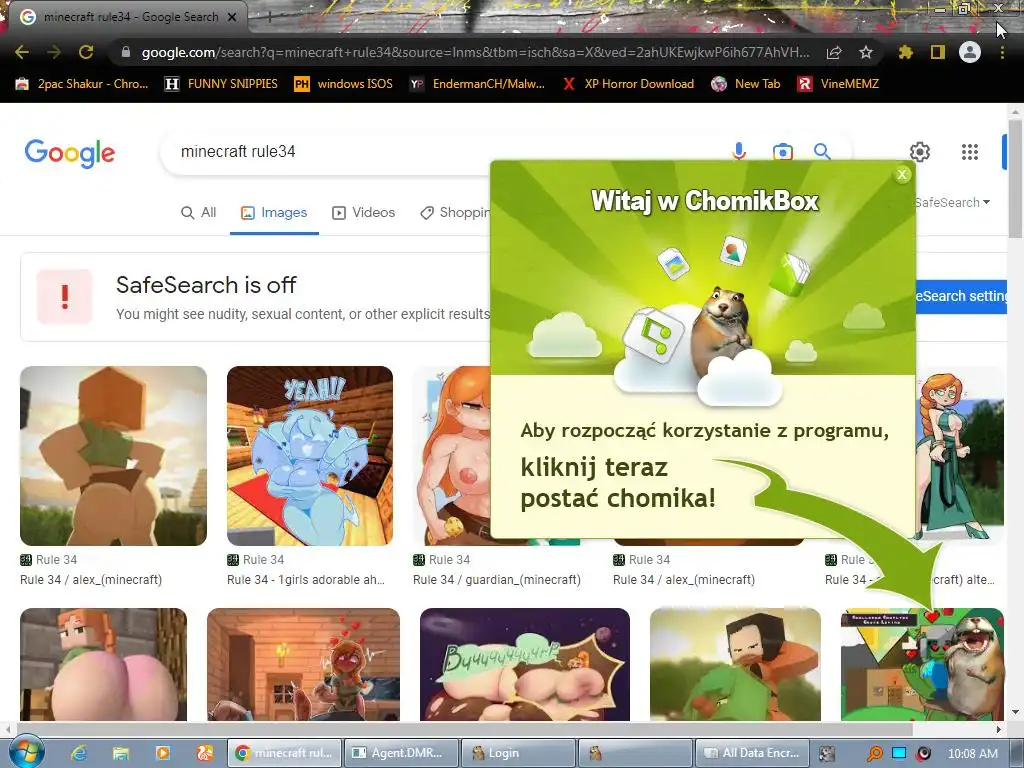Image resolution: width=1024 pixels, height=768 pixels.
Task: Switch to the Videos tab
Action: [x=364, y=212]
